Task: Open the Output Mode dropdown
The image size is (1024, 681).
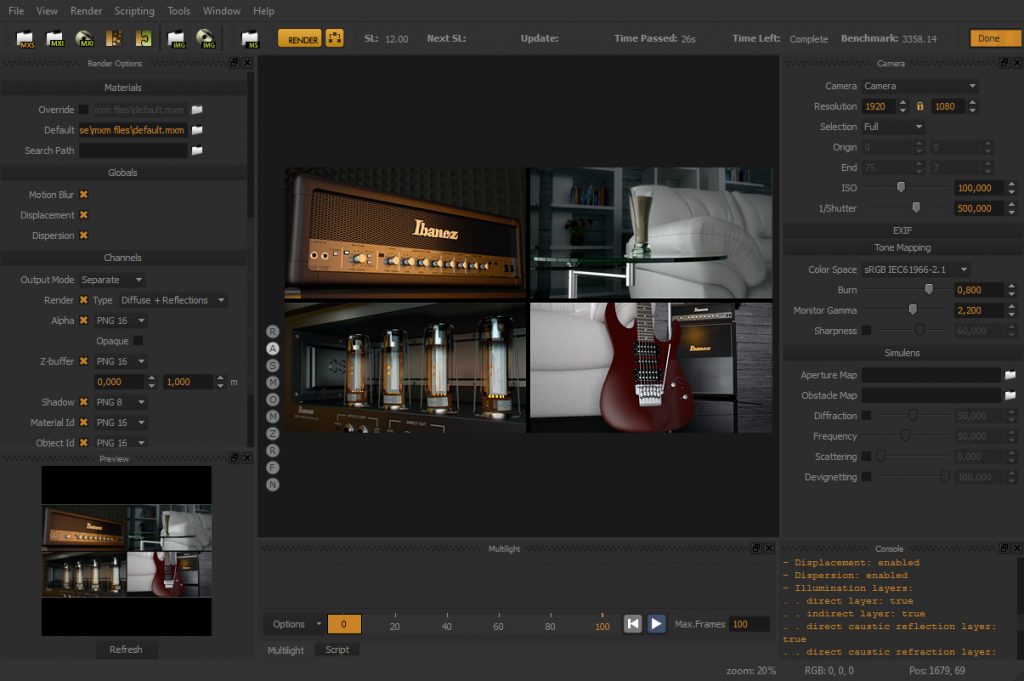Action: 112,279
